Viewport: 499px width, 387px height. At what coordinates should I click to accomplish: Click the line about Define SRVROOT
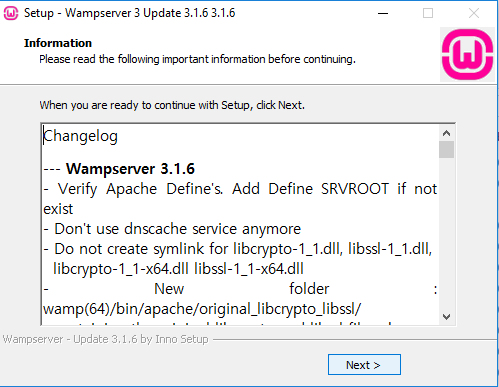click(x=240, y=199)
